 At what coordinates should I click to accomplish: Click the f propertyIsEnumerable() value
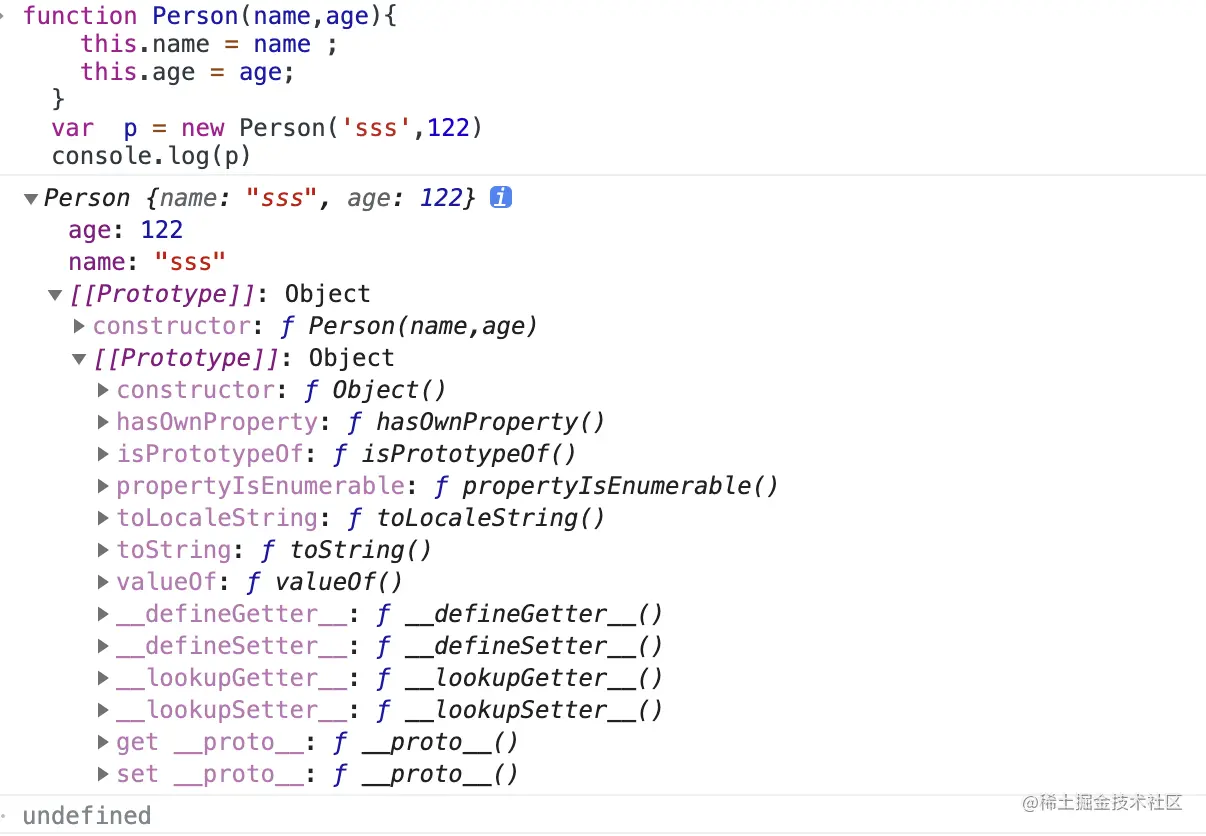point(606,486)
